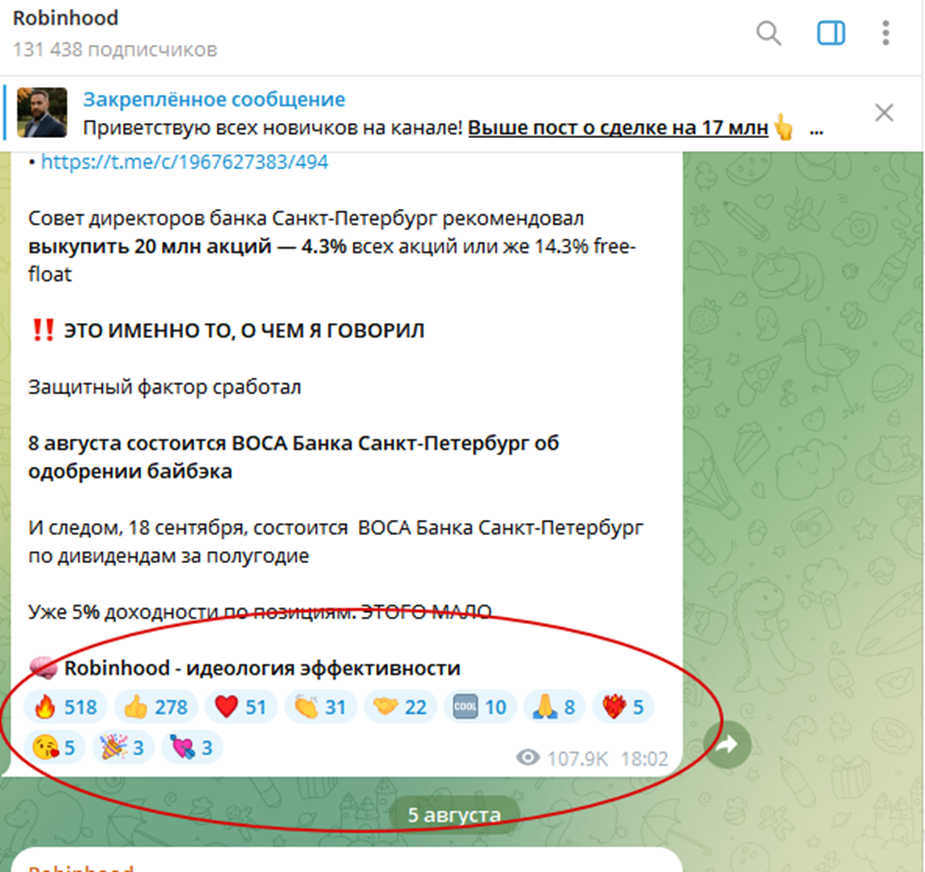Add a fire reaction (518)
The width and height of the screenshot is (925, 872).
[65, 707]
